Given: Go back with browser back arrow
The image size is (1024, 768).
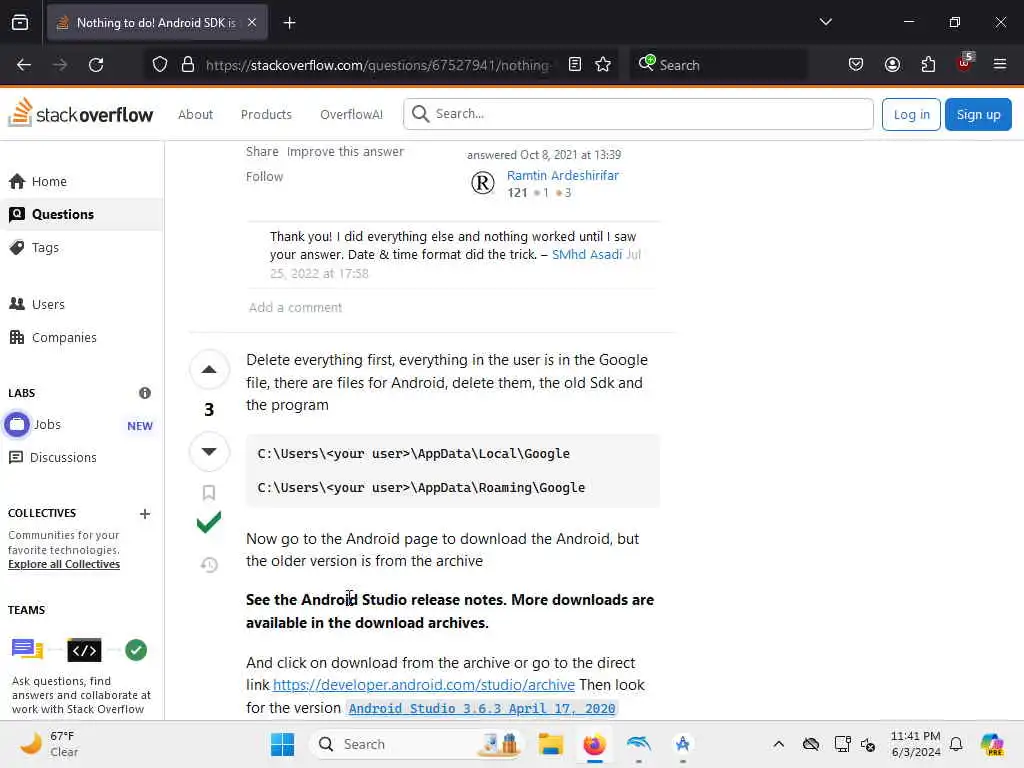Looking at the screenshot, I should [x=24, y=65].
